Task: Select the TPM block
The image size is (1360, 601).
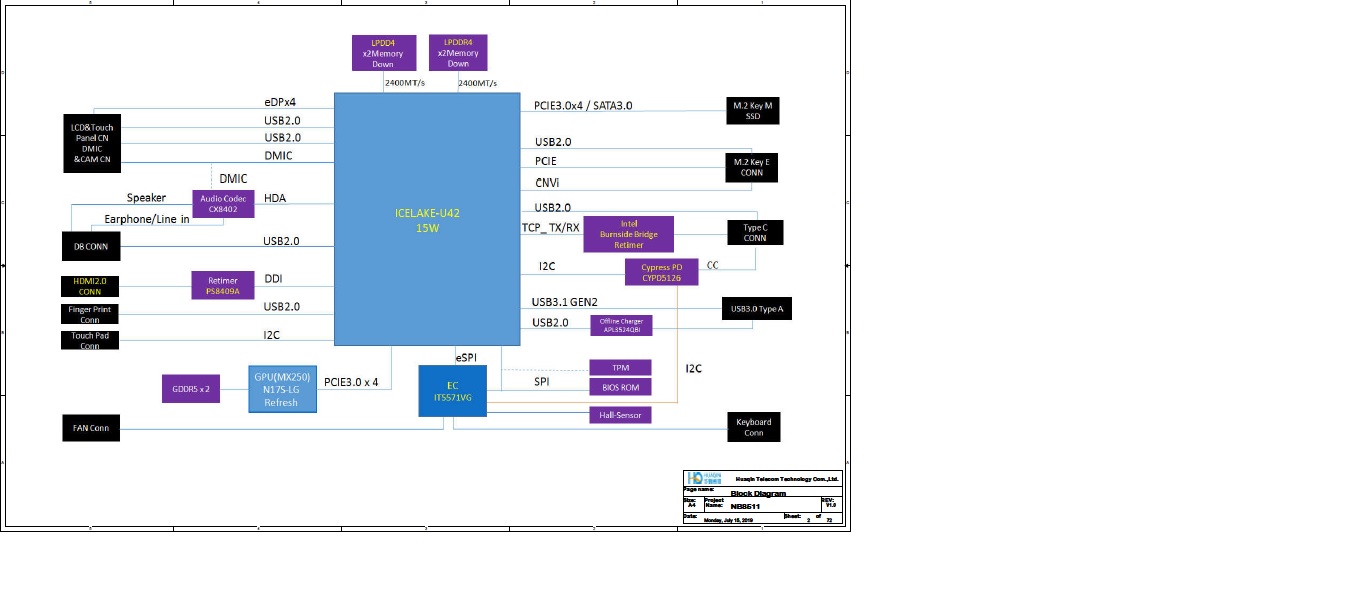Action: [620, 368]
